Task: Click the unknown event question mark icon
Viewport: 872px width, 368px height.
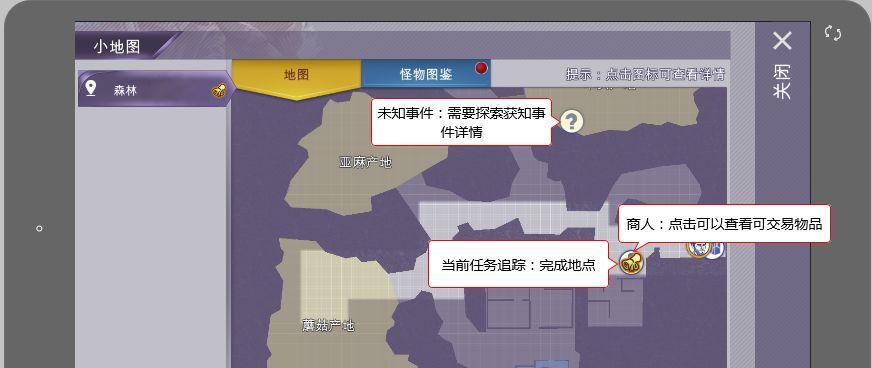Action: tap(571, 121)
